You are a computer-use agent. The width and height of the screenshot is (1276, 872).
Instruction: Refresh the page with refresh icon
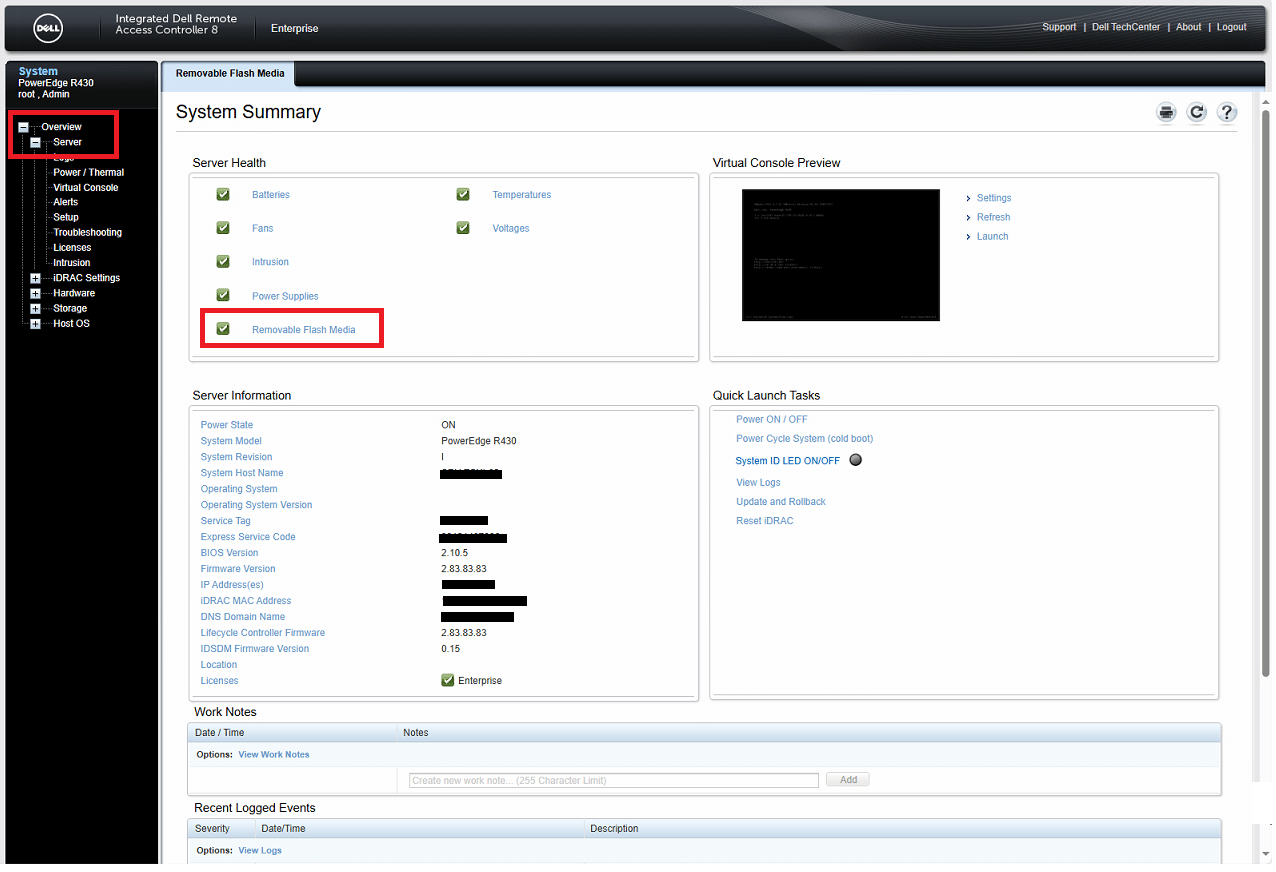click(x=1196, y=112)
